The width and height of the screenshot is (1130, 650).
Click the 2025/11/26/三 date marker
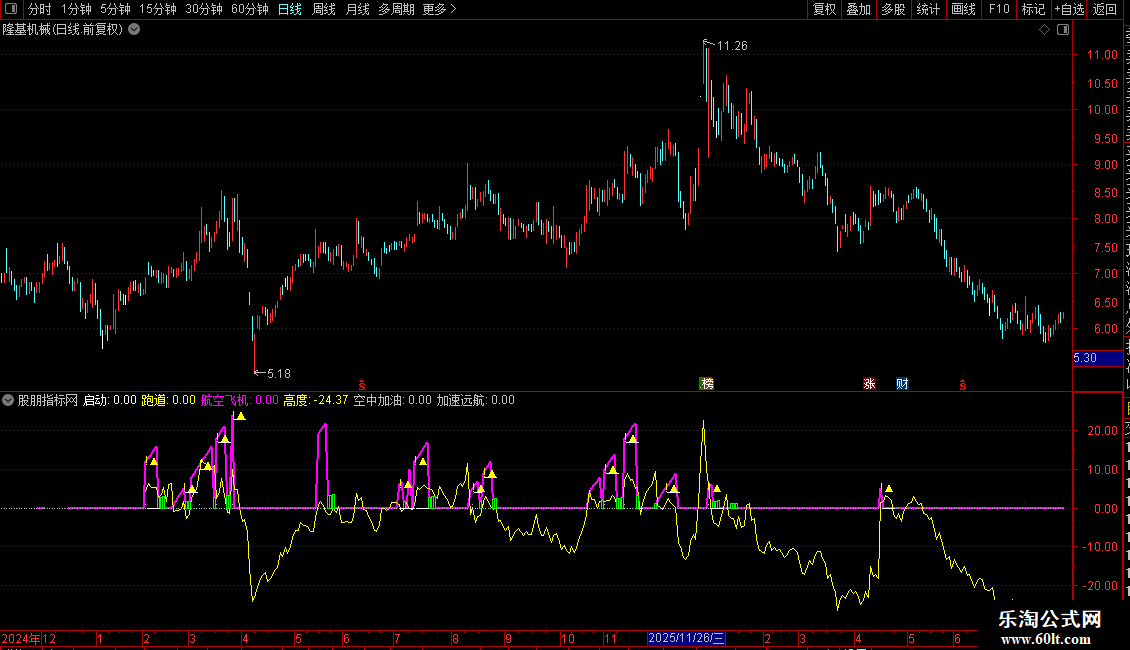pos(686,638)
